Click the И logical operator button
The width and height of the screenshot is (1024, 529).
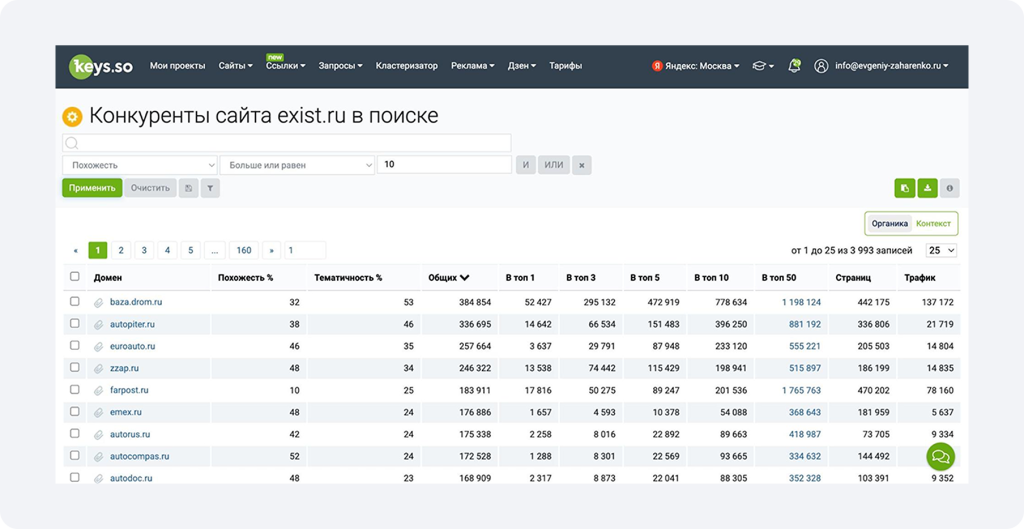(x=526, y=165)
